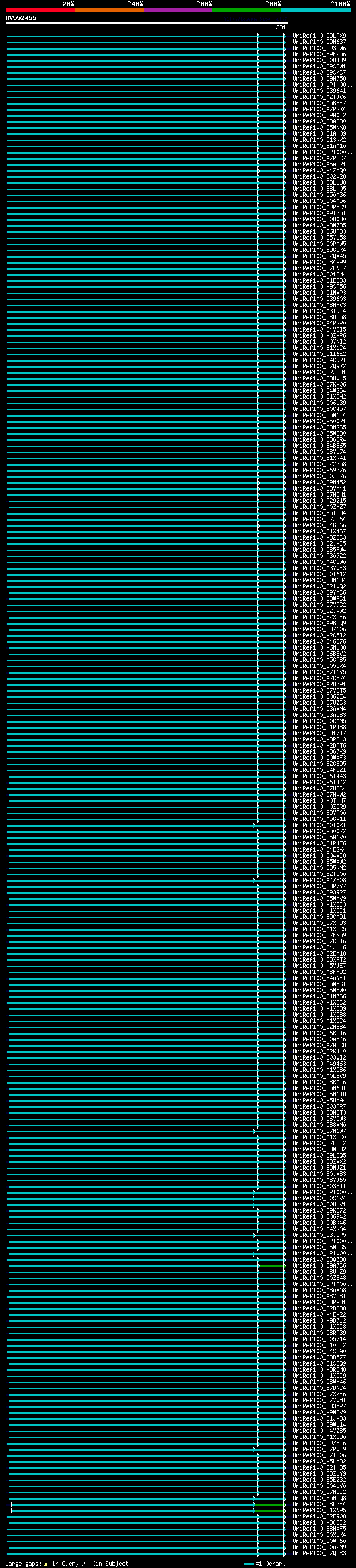Click the label UniRef100_C0PAW5
Image resolution: width=356 pixels, height=1568 pixels.
tap(319, 244)
